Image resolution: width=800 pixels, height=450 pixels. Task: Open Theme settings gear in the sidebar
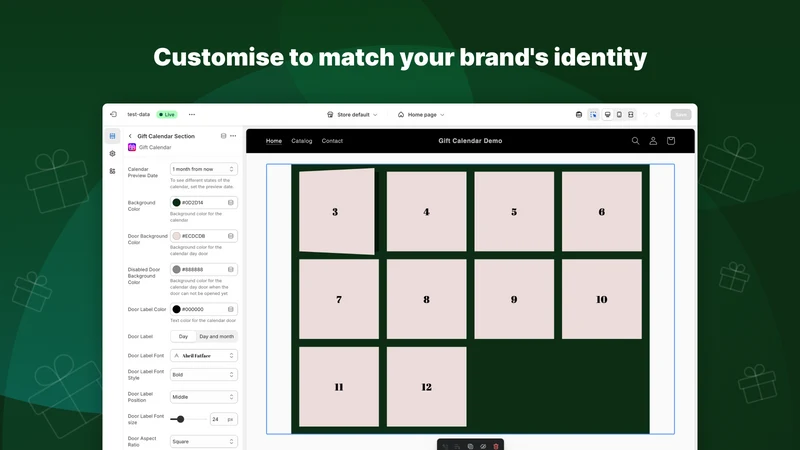point(112,154)
